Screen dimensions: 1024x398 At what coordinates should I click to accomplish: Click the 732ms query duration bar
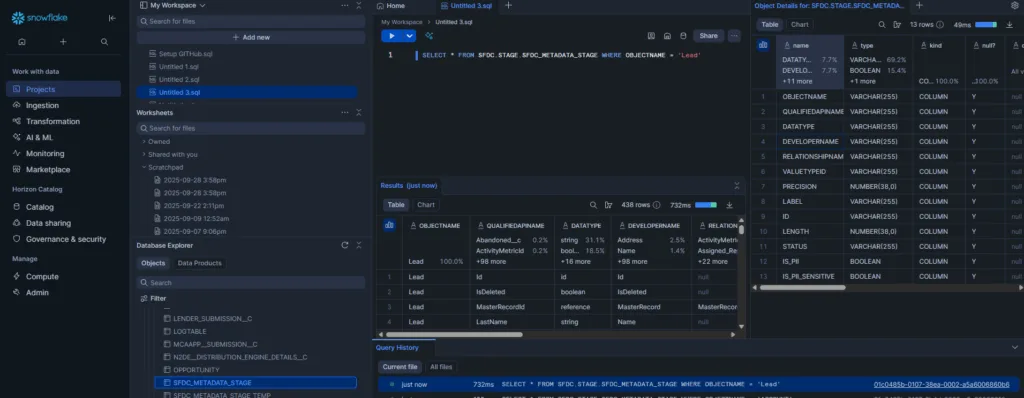pyautogui.click(x=706, y=205)
